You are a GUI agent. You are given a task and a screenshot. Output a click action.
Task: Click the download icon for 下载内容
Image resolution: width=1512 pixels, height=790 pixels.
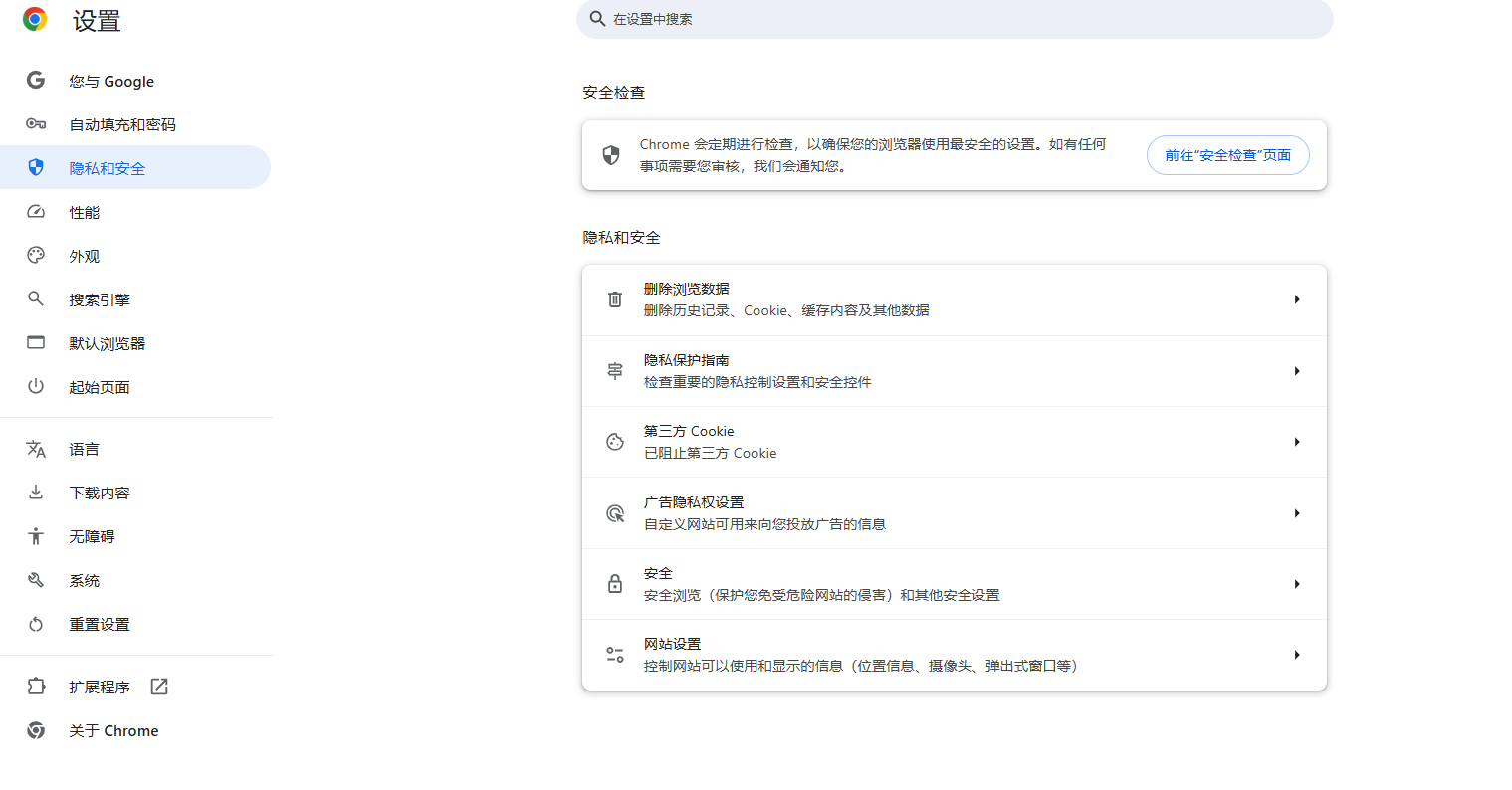click(36, 493)
